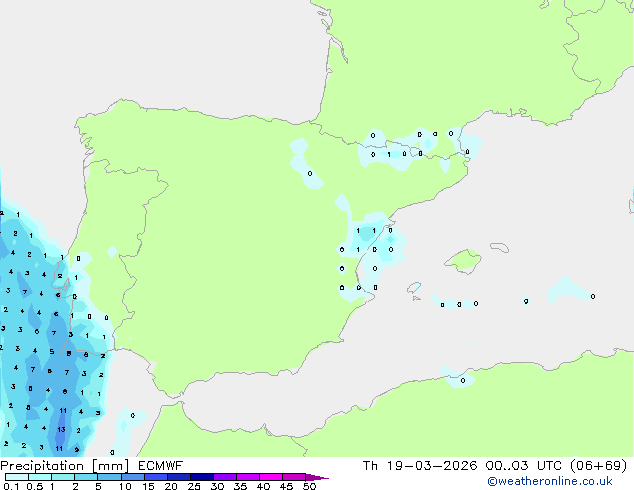
Task: Click the Precipitation [mm] title text
Action: pos(65,466)
